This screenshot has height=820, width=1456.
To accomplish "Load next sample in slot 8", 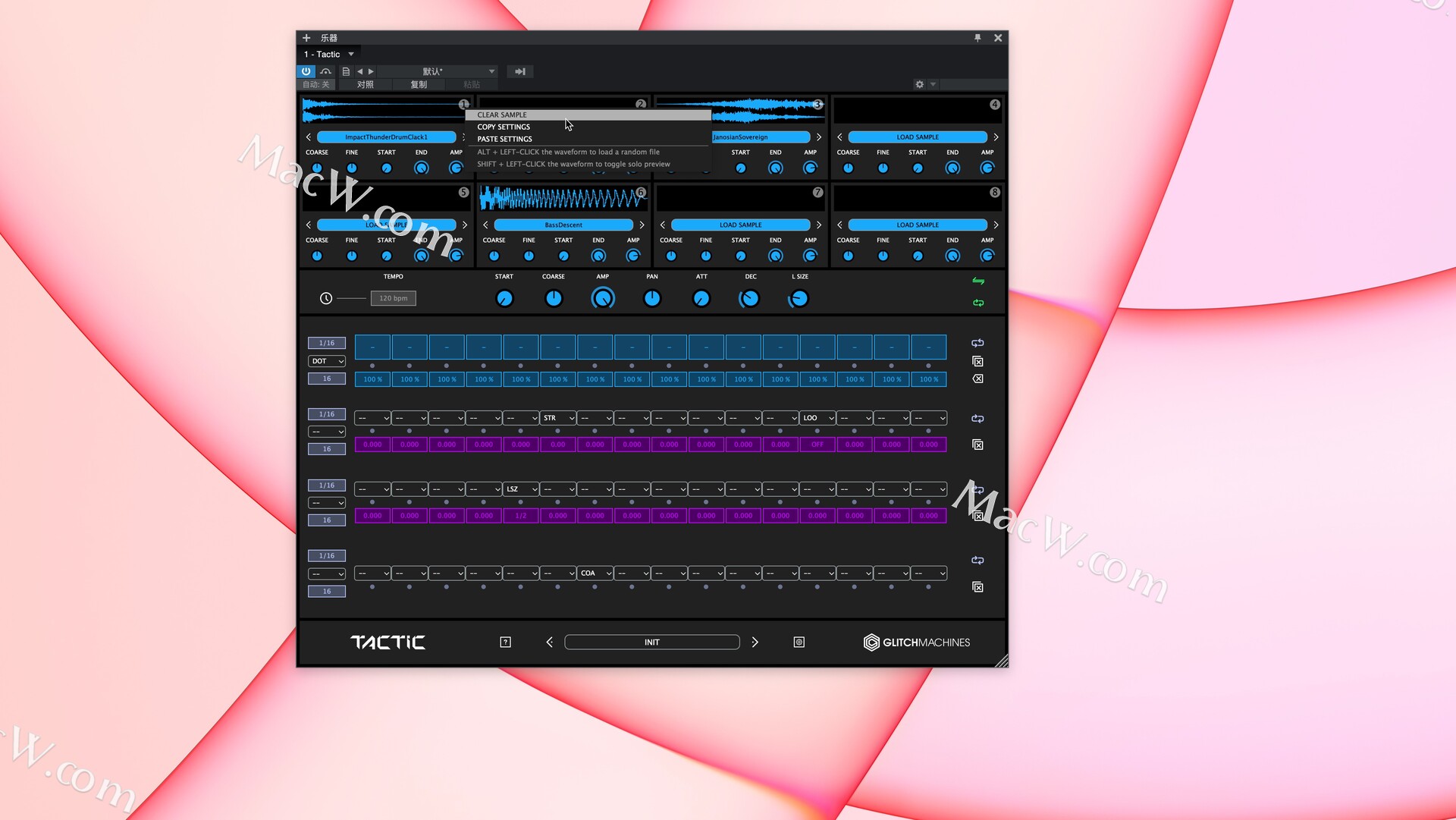I will [996, 225].
